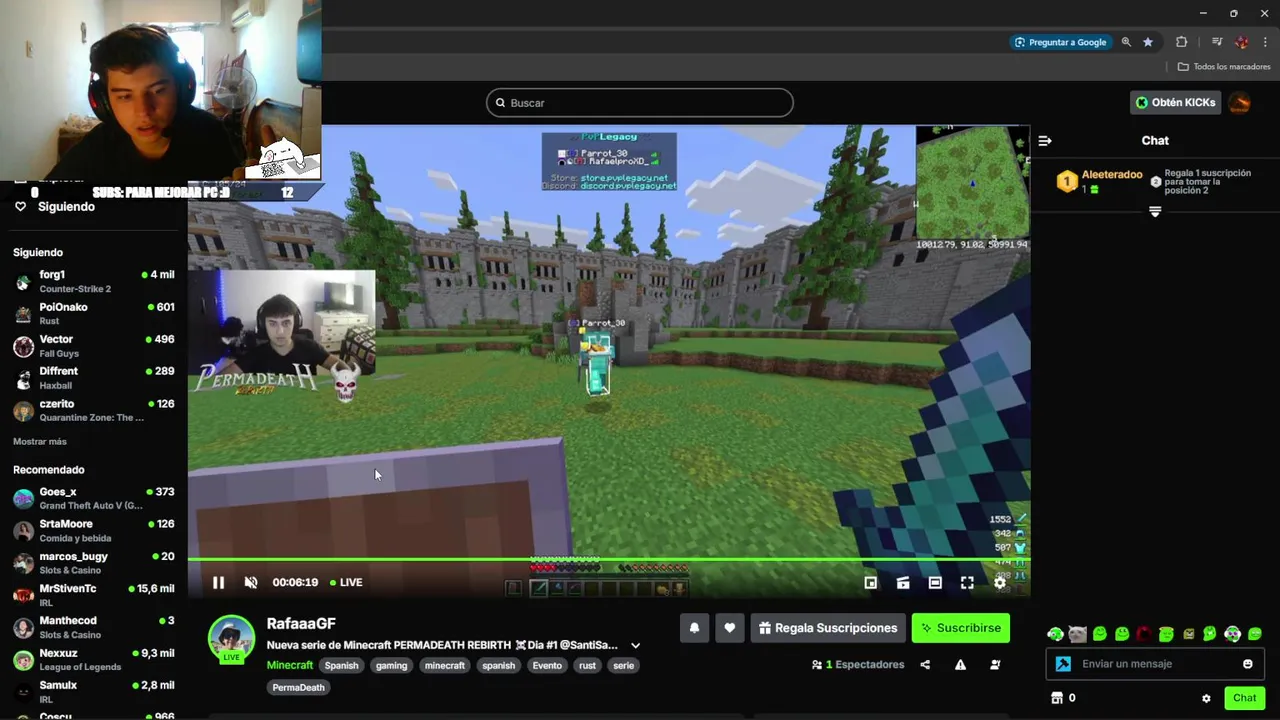
Task: Open the chat identity badge icon
Action: (1063, 664)
